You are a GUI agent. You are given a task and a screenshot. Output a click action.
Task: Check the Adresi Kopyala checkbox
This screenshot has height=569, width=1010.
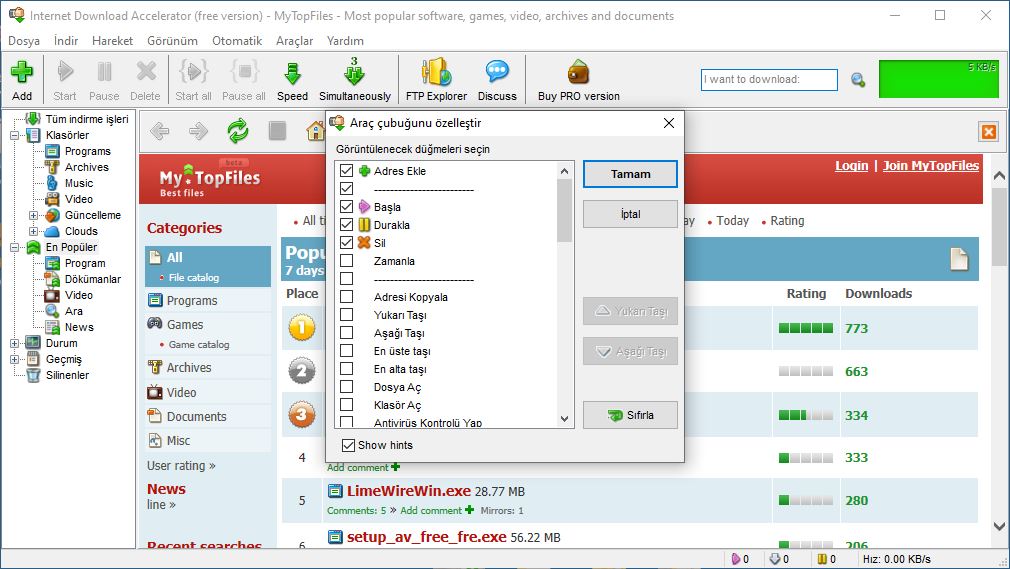click(x=347, y=297)
